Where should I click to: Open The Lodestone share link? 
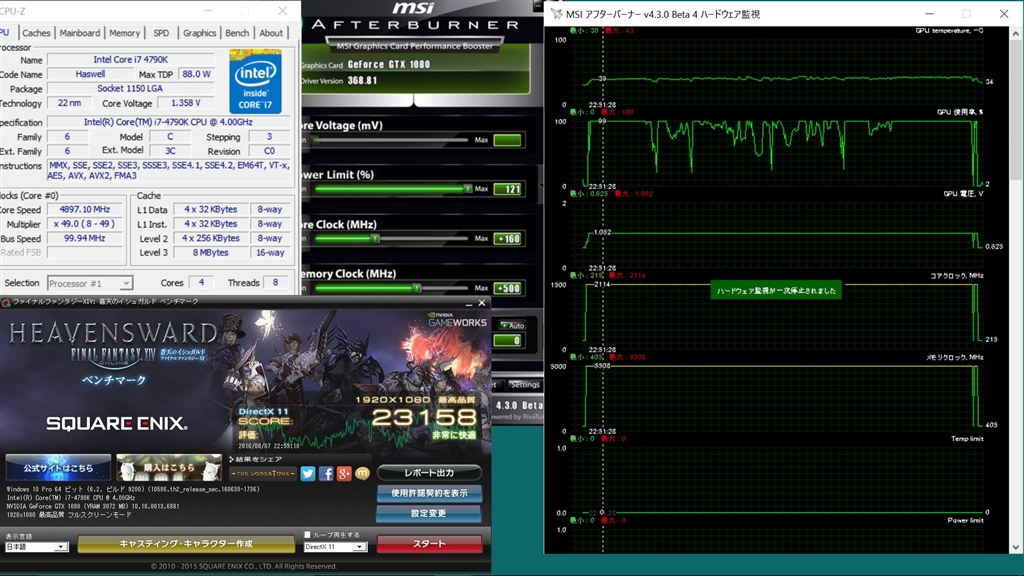point(263,473)
